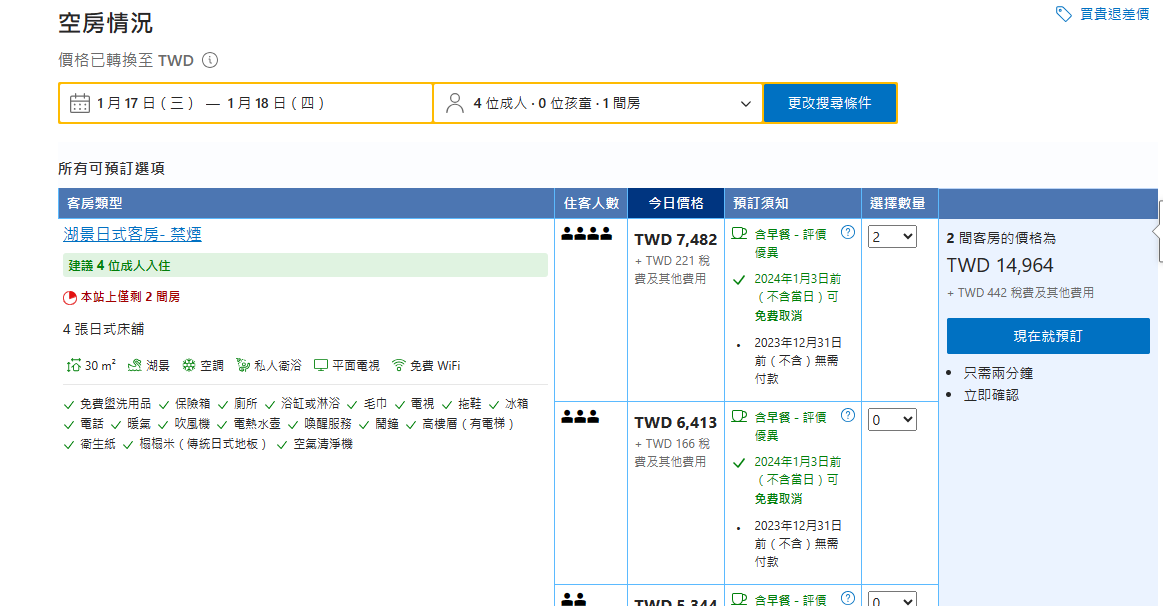Click the 吹風機 amenity

[x=193, y=424]
